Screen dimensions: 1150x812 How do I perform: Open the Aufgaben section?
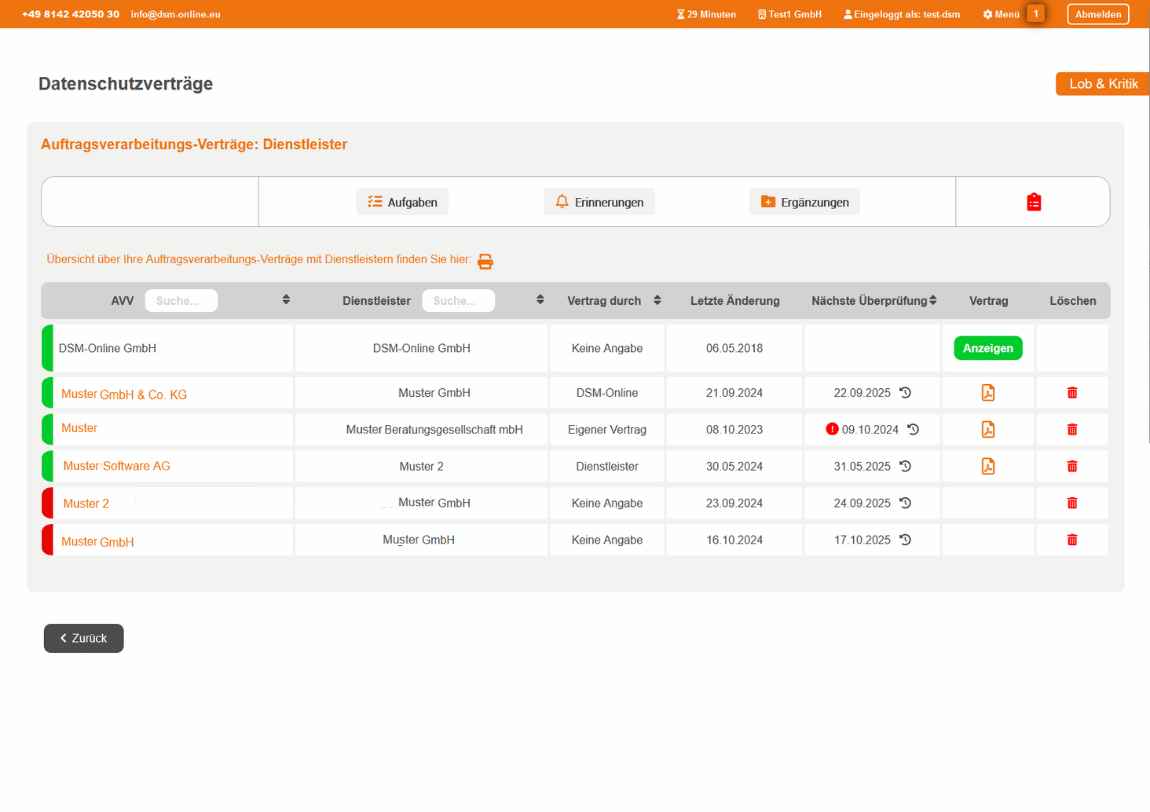403,202
